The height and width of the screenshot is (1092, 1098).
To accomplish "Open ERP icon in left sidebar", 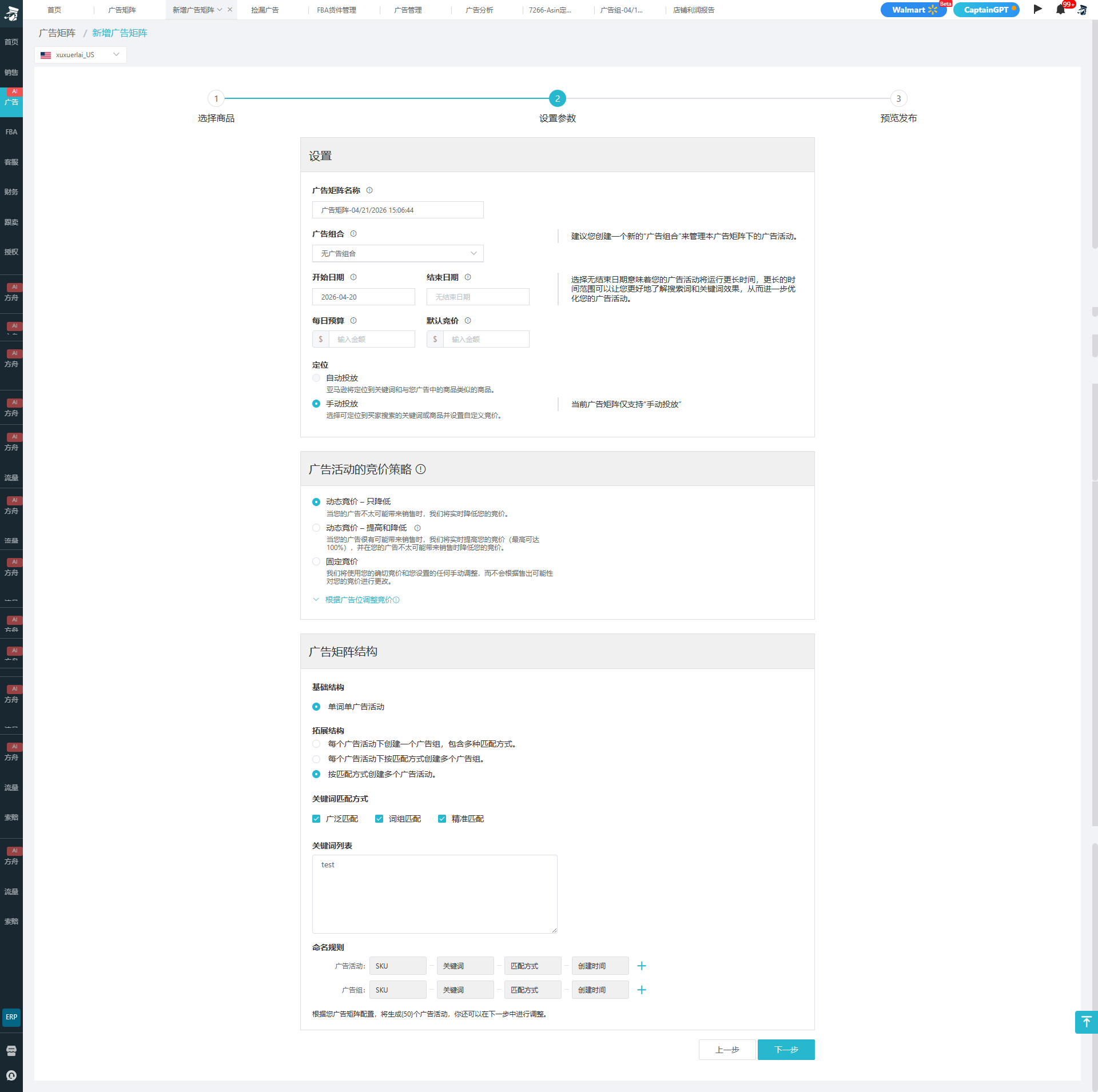I will 11,1017.
